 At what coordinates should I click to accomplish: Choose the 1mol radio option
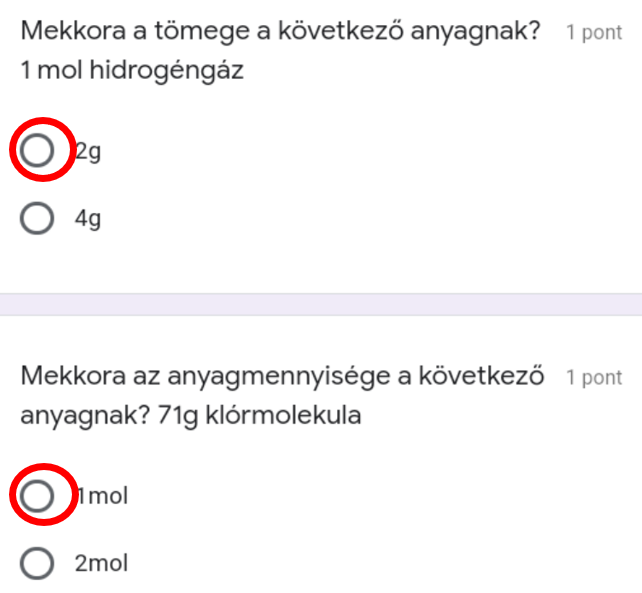(38, 494)
